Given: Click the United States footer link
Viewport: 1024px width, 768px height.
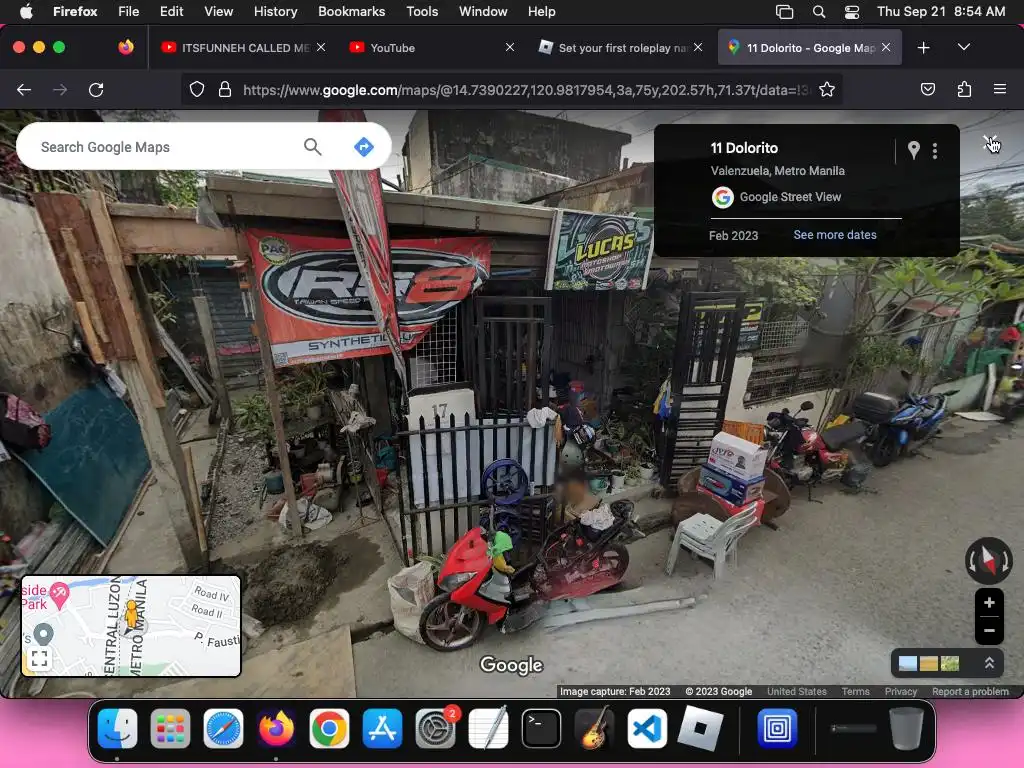Looking at the screenshot, I should click(796, 692).
